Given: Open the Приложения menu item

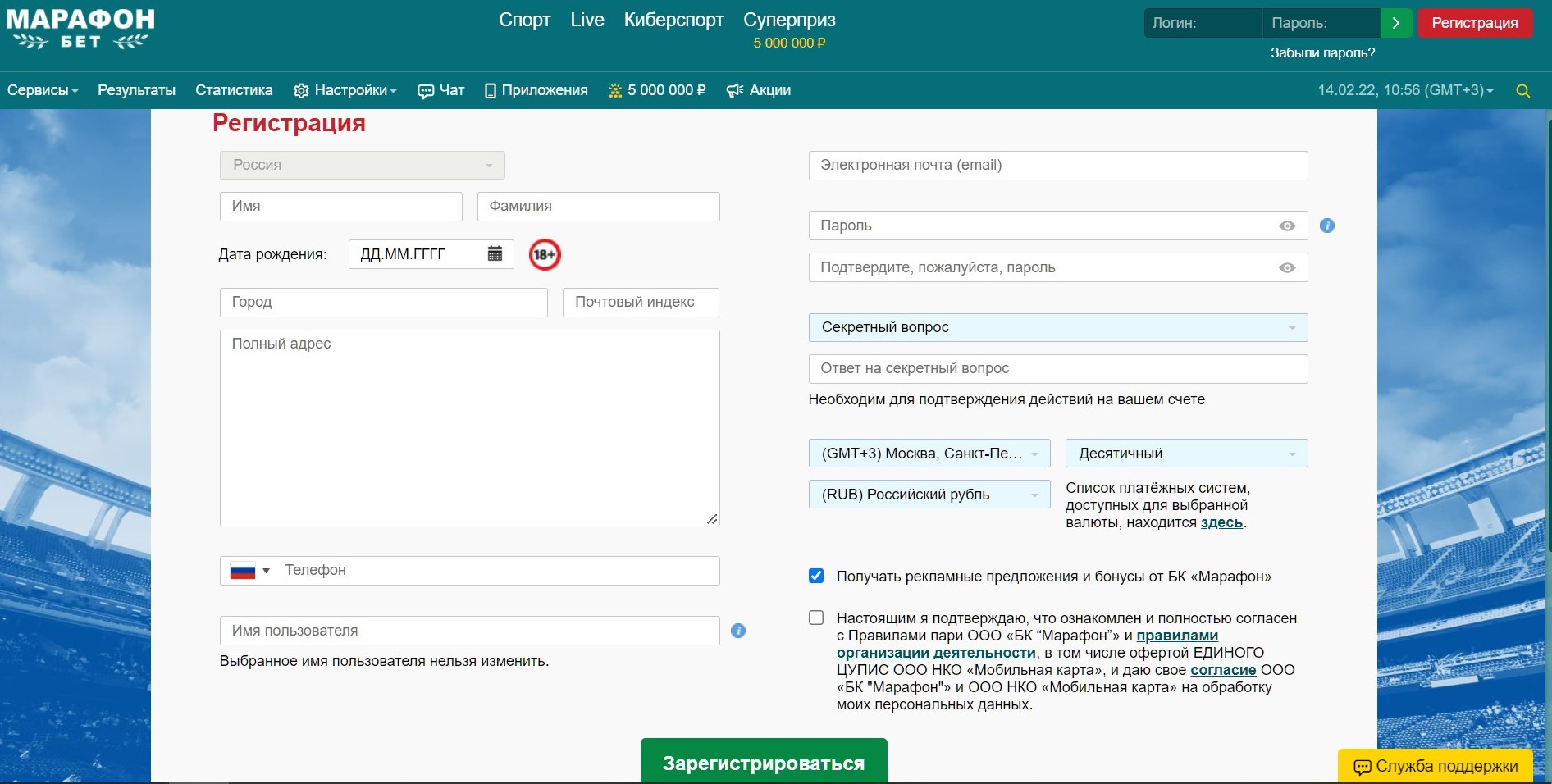Looking at the screenshot, I should coord(536,90).
